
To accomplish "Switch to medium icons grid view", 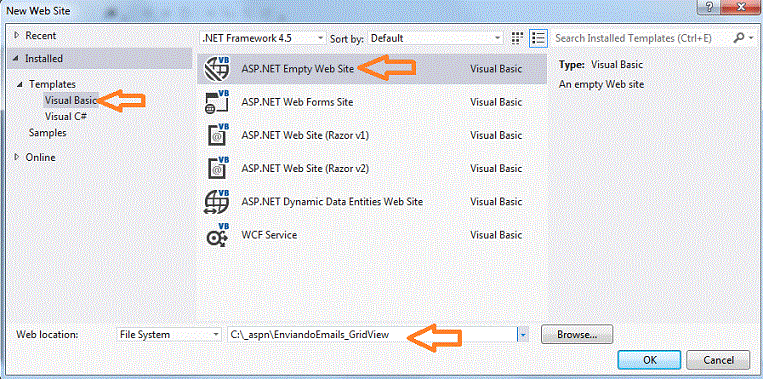I will click(518, 38).
